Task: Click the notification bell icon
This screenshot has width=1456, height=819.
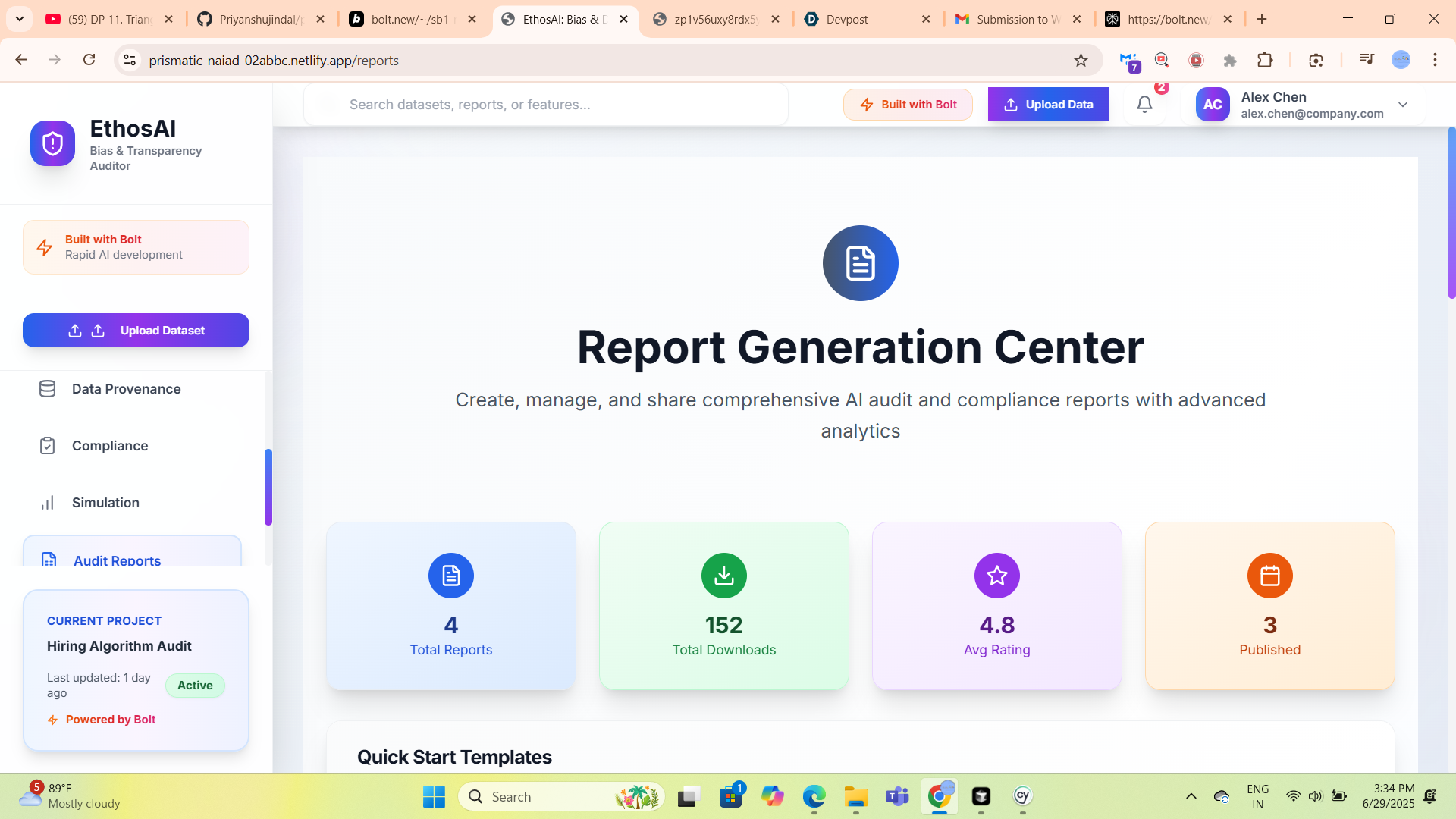Action: [x=1144, y=105]
